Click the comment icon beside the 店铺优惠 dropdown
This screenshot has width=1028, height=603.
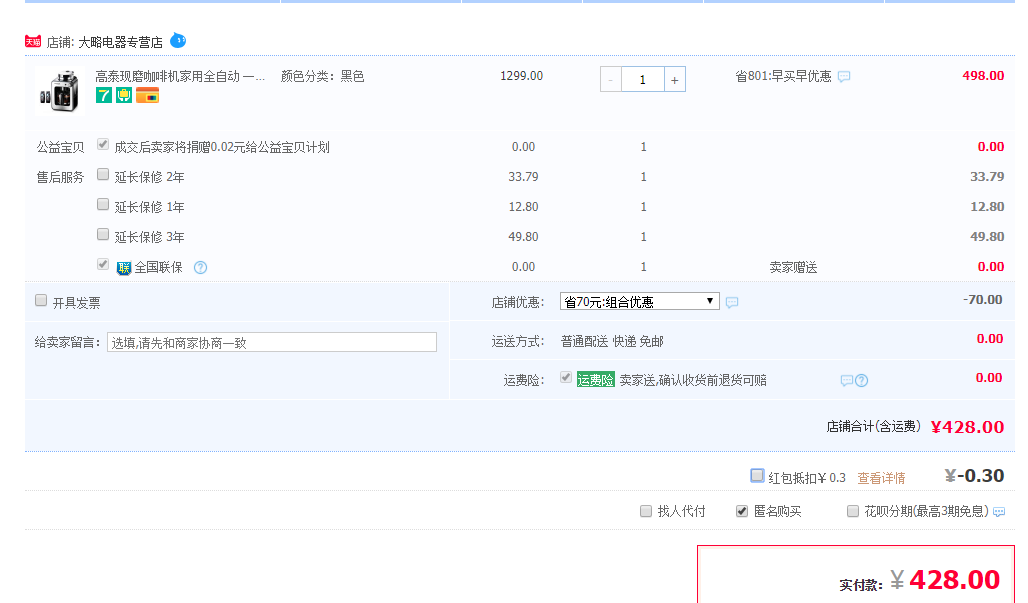point(732,302)
